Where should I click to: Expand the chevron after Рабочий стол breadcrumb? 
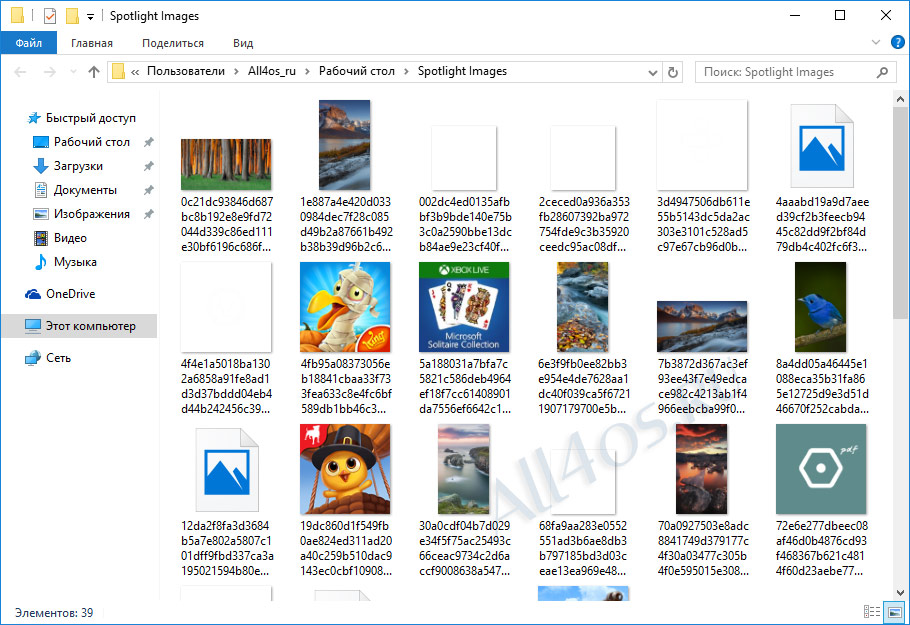pos(406,71)
